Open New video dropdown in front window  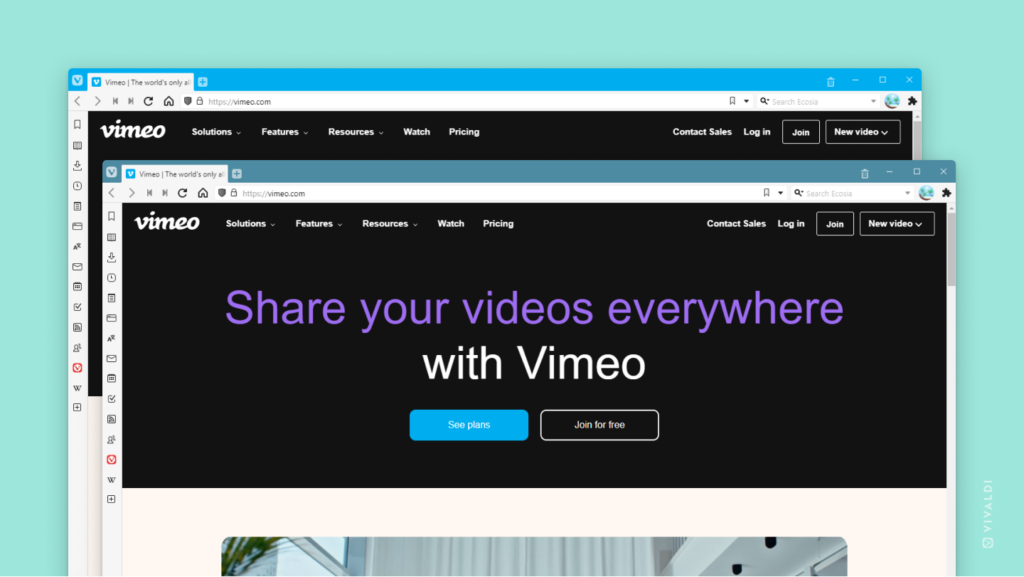pyautogui.click(x=897, y=224)
